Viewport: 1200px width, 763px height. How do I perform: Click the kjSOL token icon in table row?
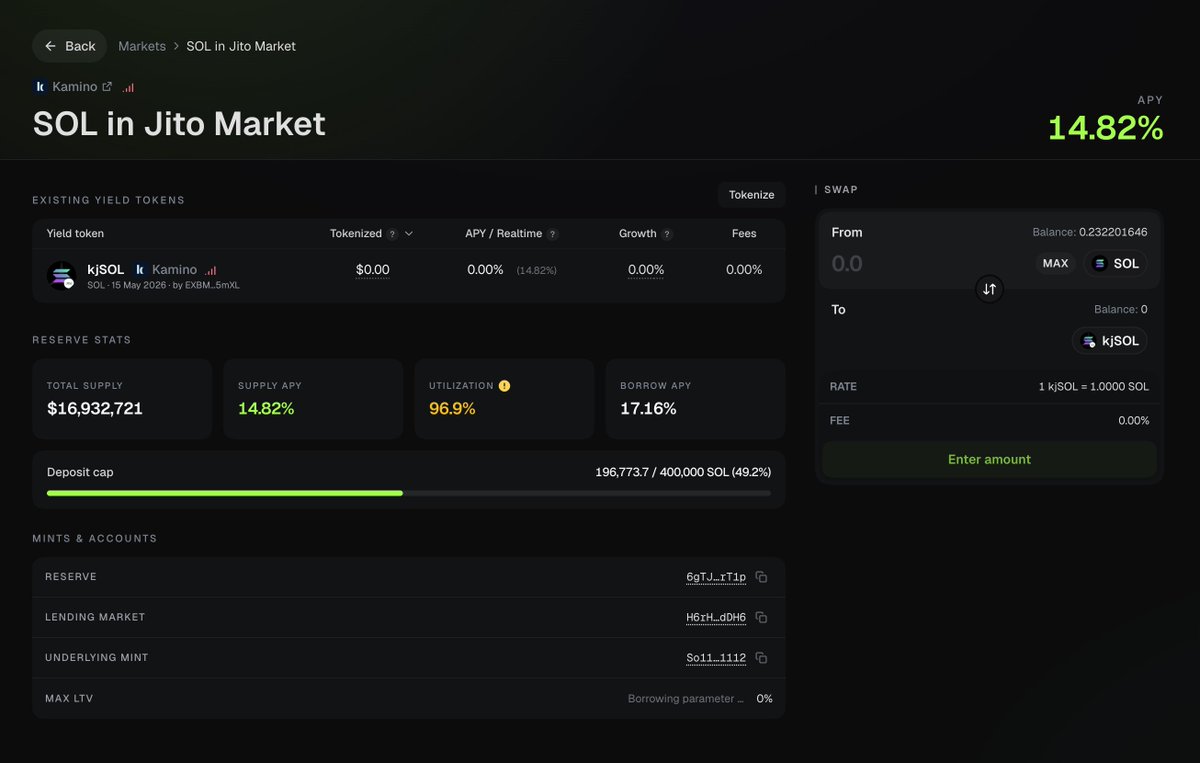tap(62, 275)
